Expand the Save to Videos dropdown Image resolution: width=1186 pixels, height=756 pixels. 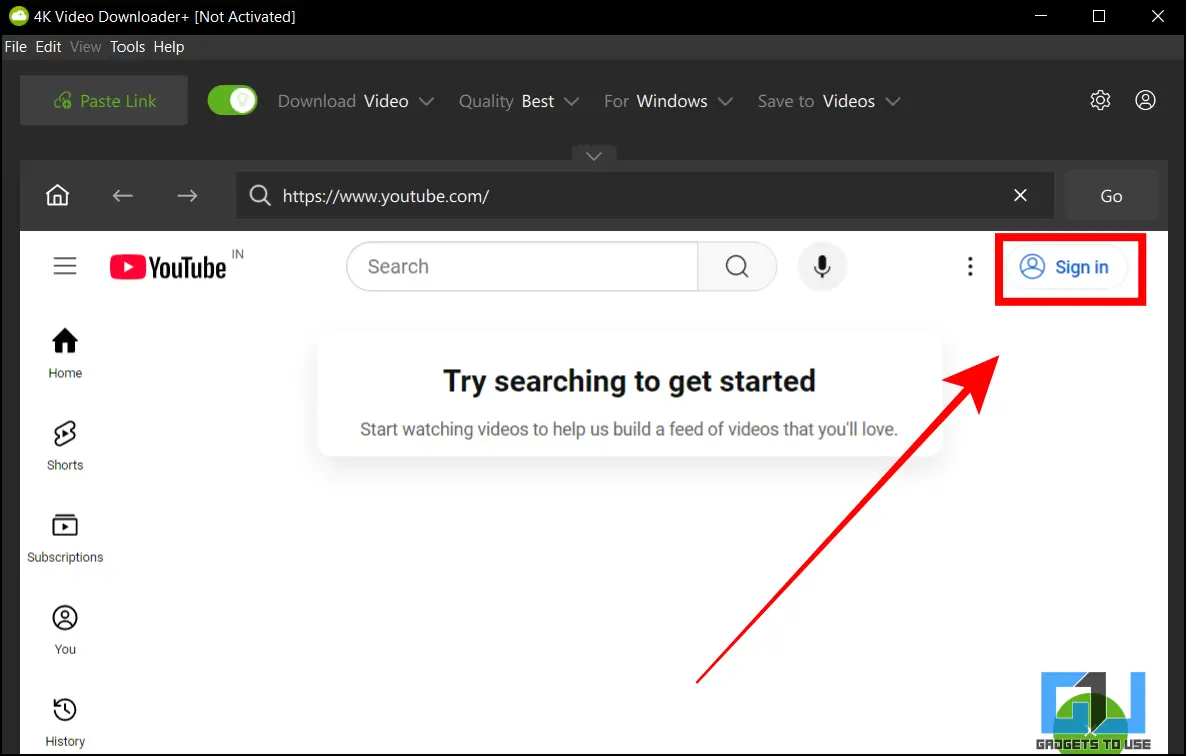coord(829,101)
